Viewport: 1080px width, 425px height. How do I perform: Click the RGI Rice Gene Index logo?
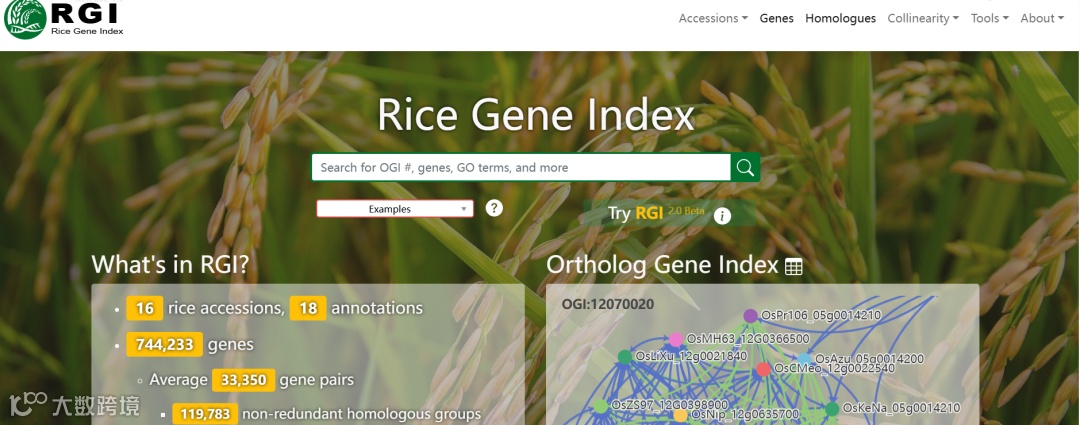pyautogui.click(x=63, y=19)
